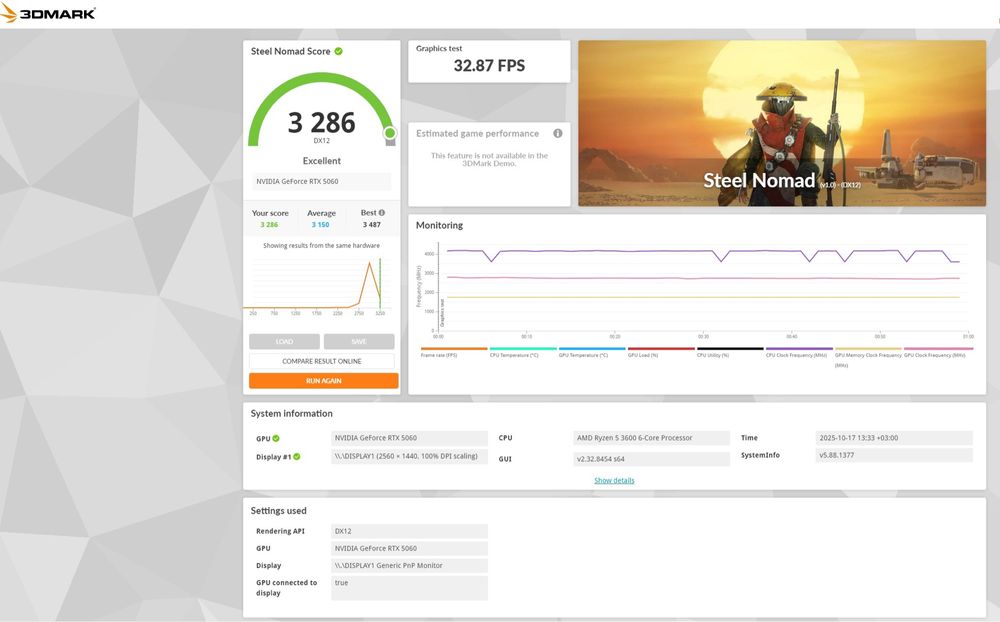Click NVIDIA GeForce RTX 5060 field under score
Image resolution: width=1000 pixels, height=622 pixels.
pos(321,181)
